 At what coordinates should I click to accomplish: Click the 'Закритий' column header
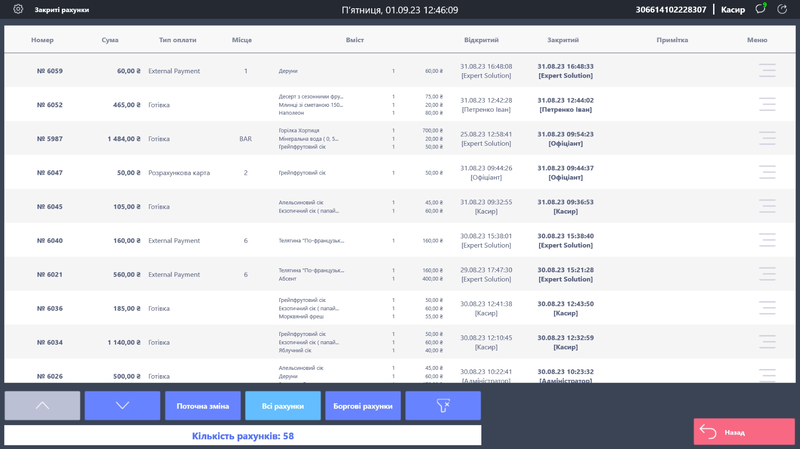coord(563,40)
